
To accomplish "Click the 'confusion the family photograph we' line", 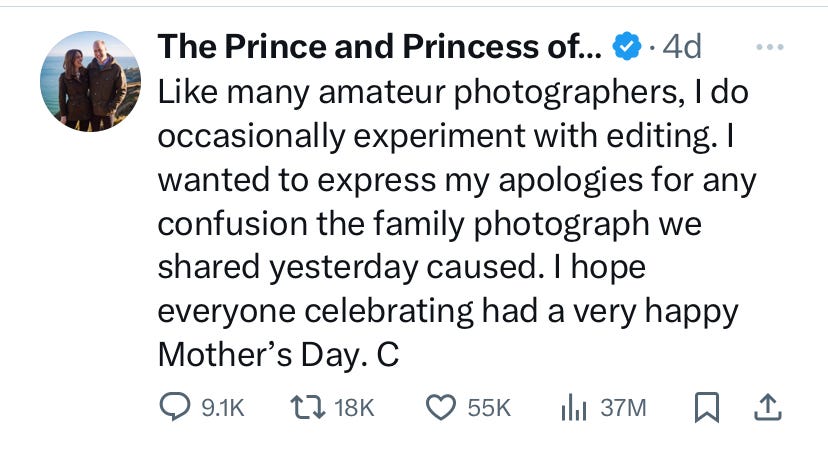I will pyautogui.click(x=429, y=224).
